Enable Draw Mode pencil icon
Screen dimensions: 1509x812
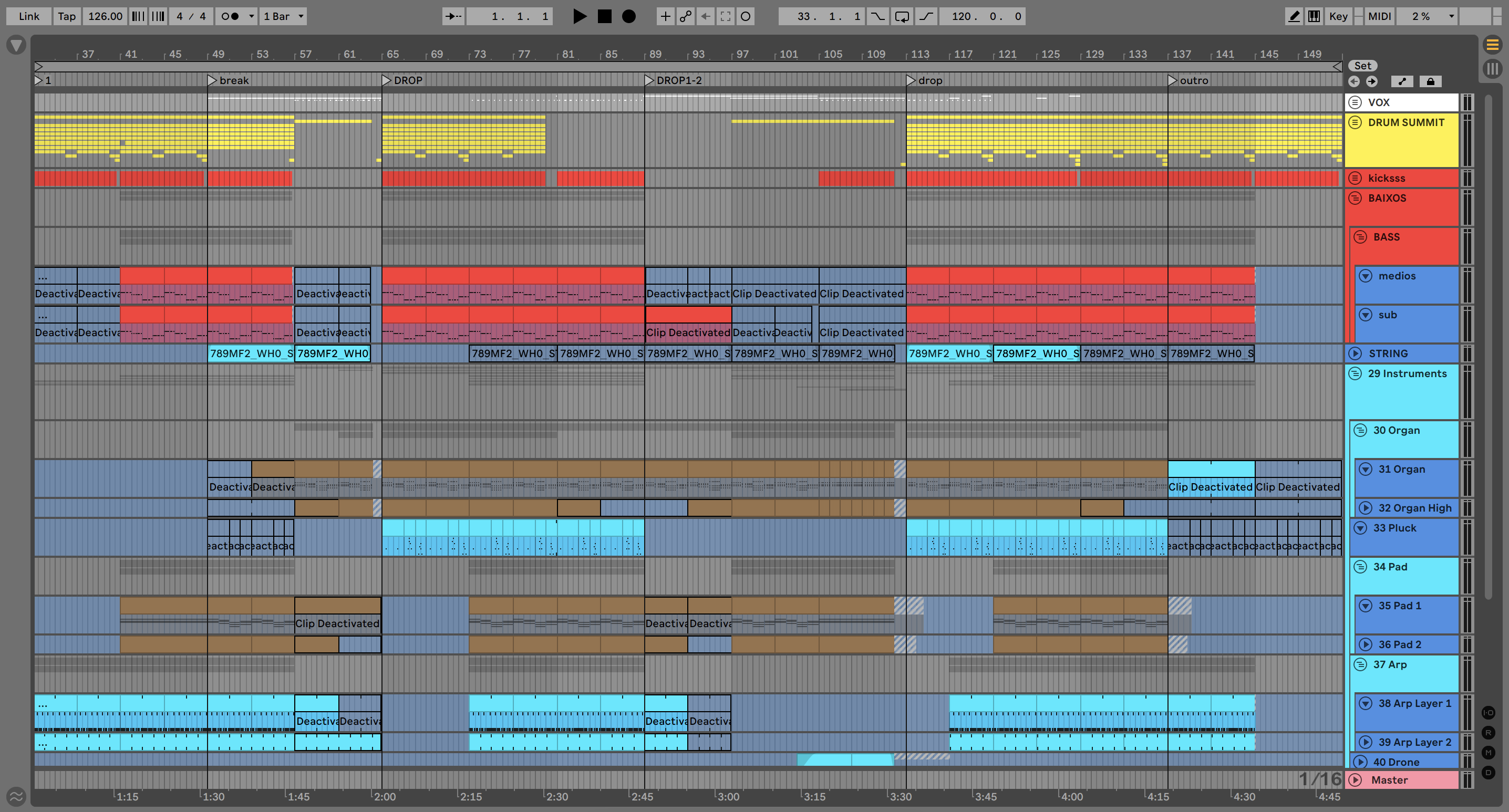pos(1294,16)
